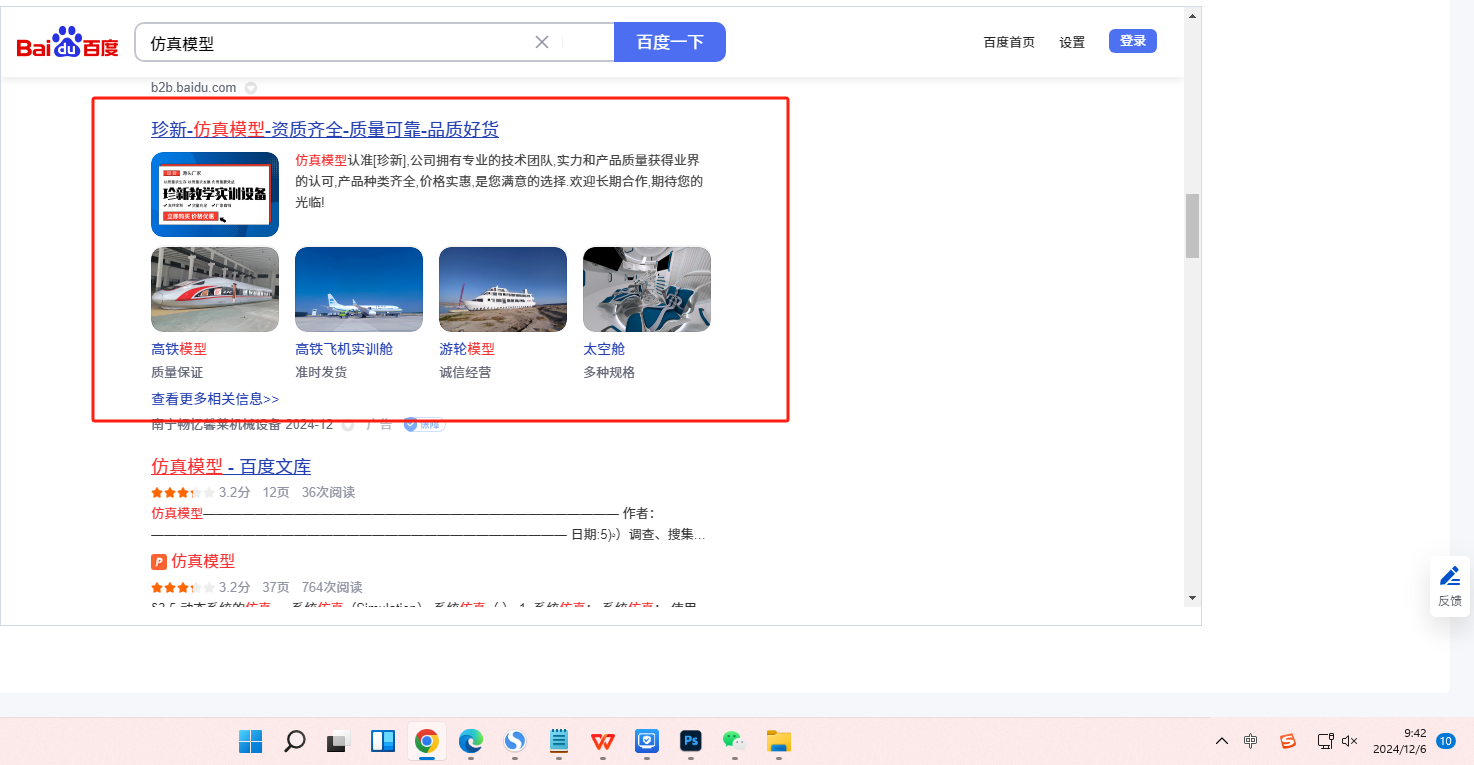Show hidden system tray icons chevron
The image size is (1474, 765).
click(x=1222, y=741)
